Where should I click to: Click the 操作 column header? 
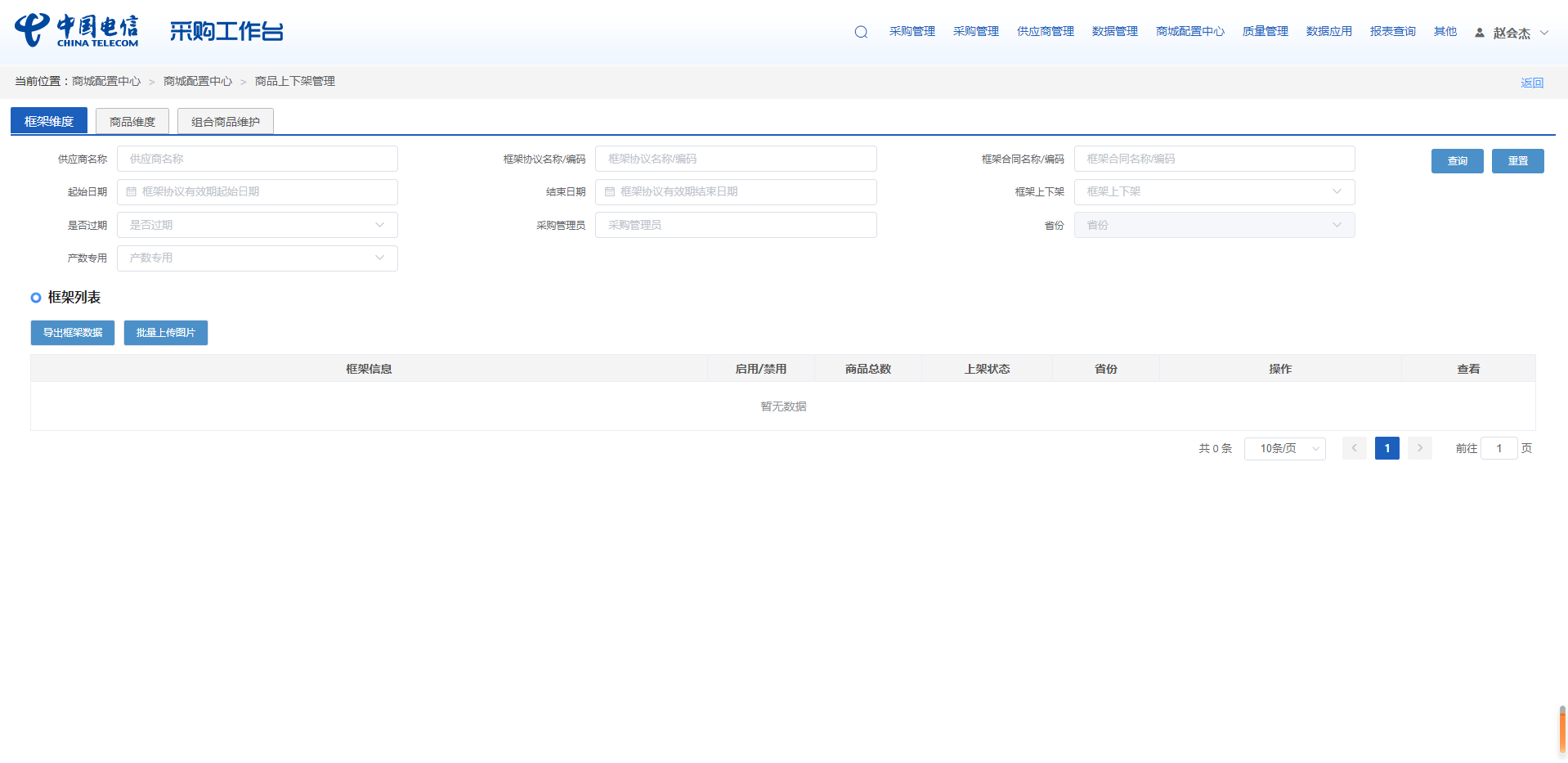point(1280,369)
